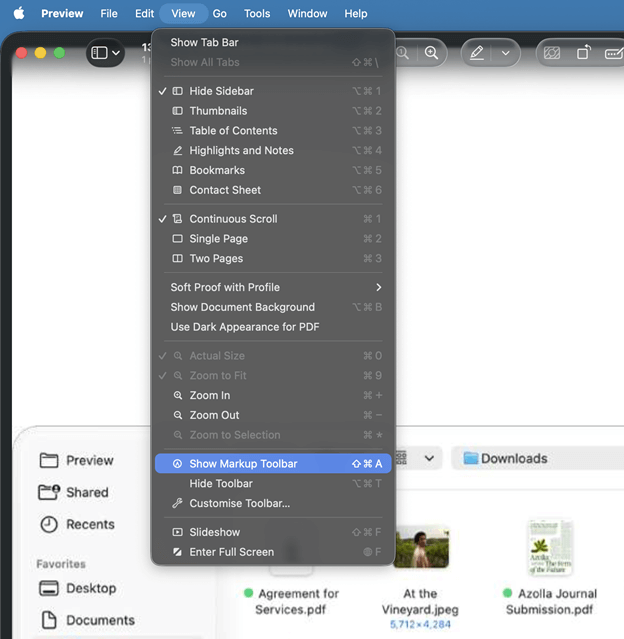Open the Downloads folder location popup
624x639 pixels.
pyautogui.click(x=513, y=458)
